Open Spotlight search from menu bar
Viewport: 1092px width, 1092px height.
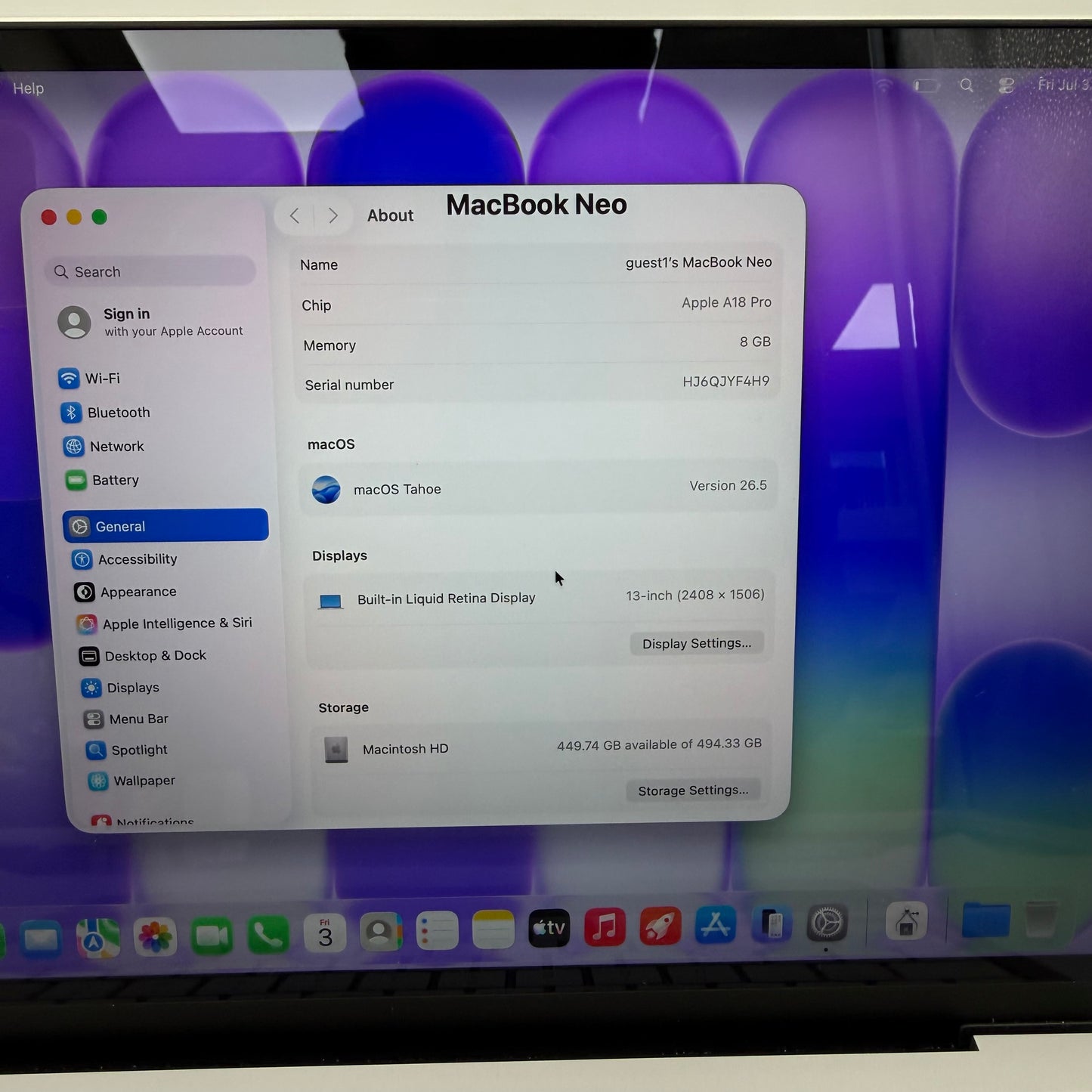click(x=967, y=85)
